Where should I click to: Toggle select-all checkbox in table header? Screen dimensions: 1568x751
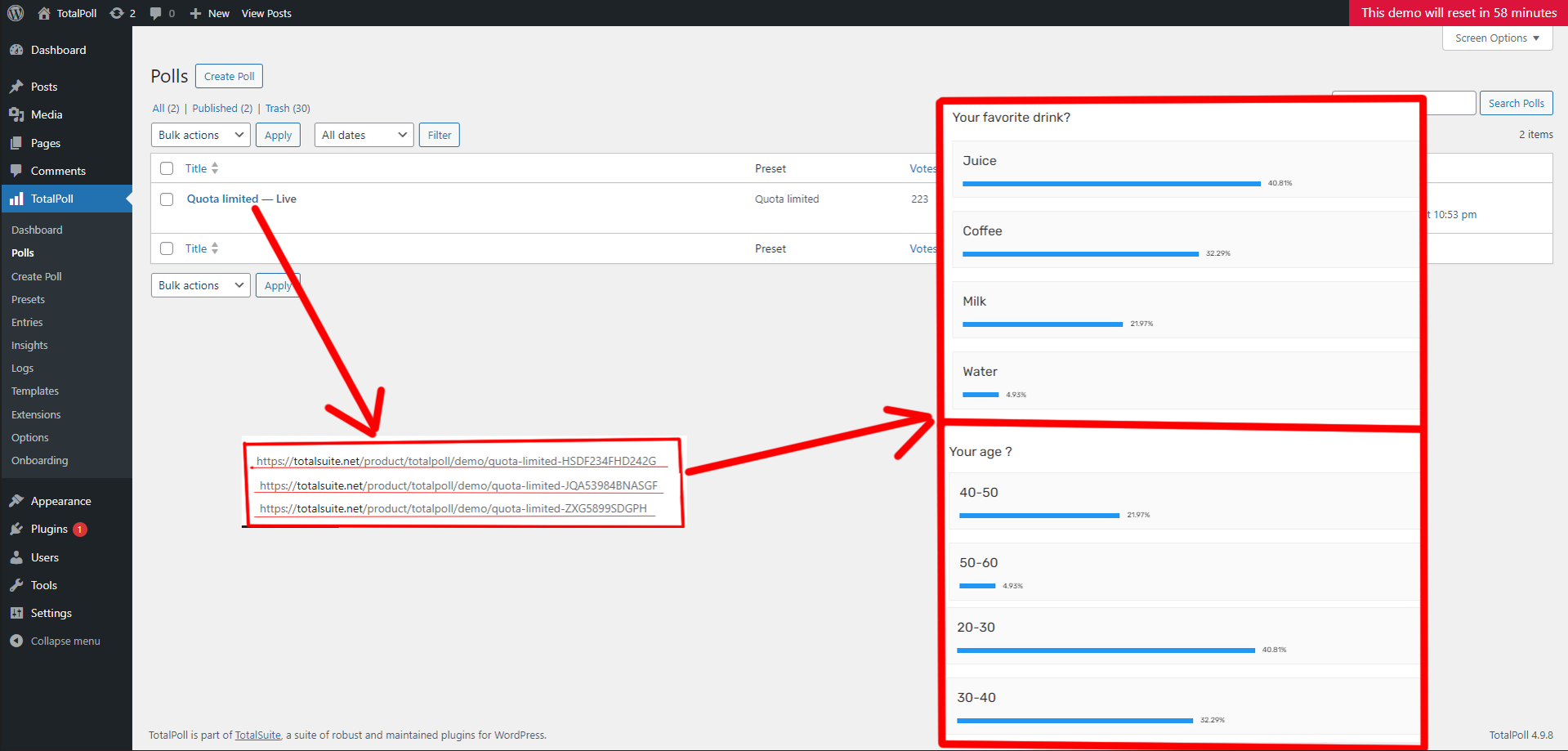tap(167, 168)
